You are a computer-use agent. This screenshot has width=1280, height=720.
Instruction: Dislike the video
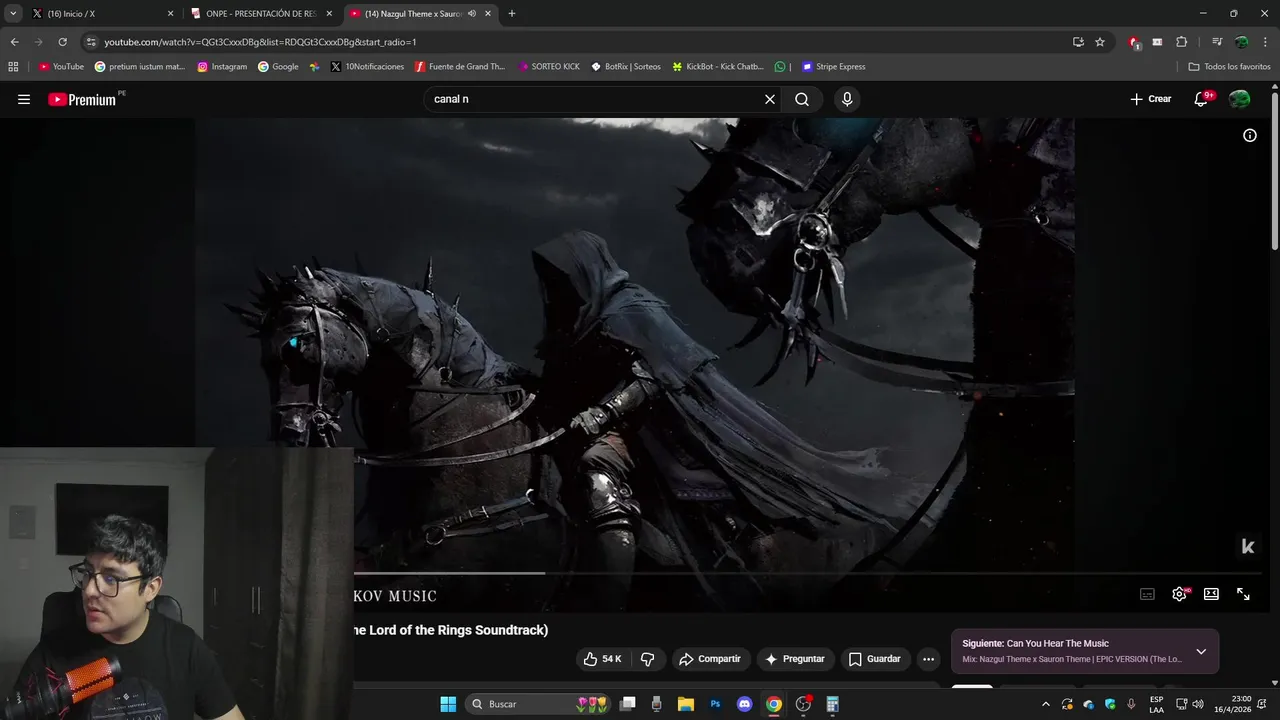tap(647, 659)
